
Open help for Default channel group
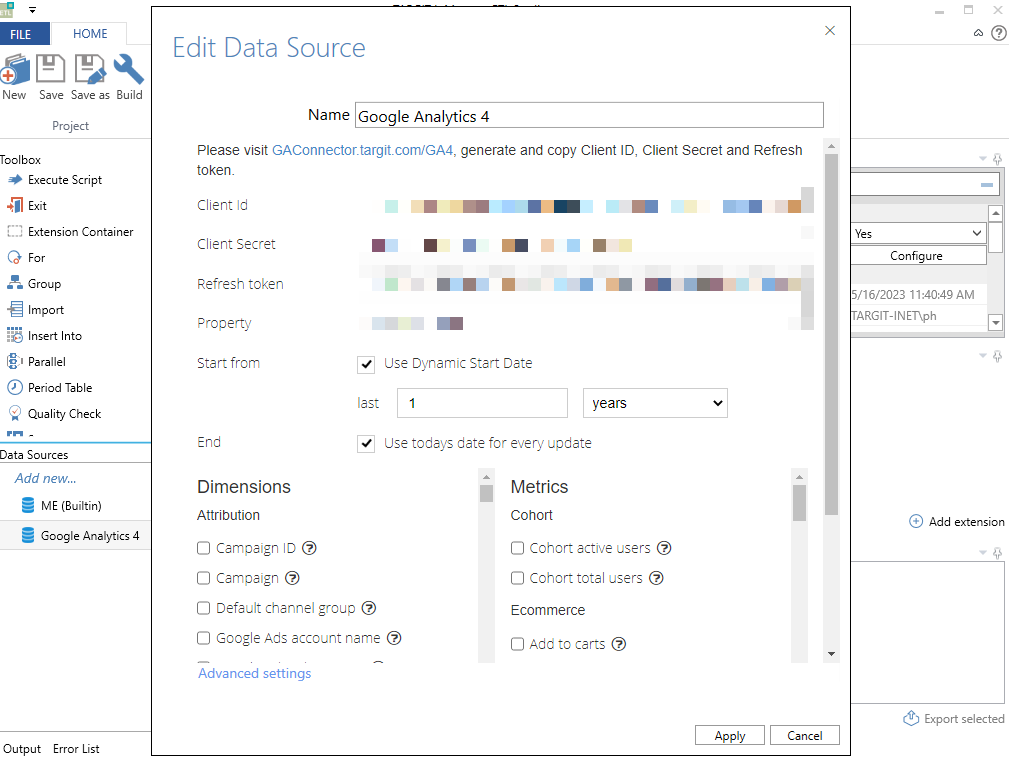click(369, 608)
